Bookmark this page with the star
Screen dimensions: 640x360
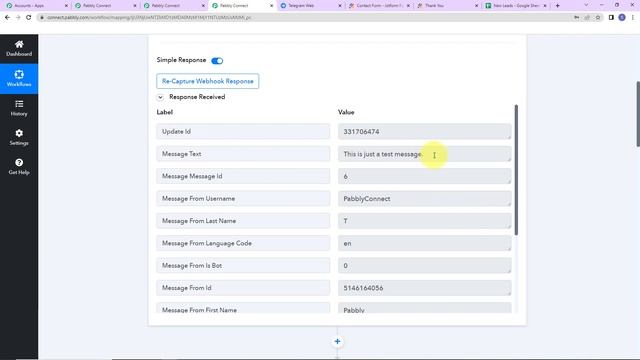click(598, 18)
